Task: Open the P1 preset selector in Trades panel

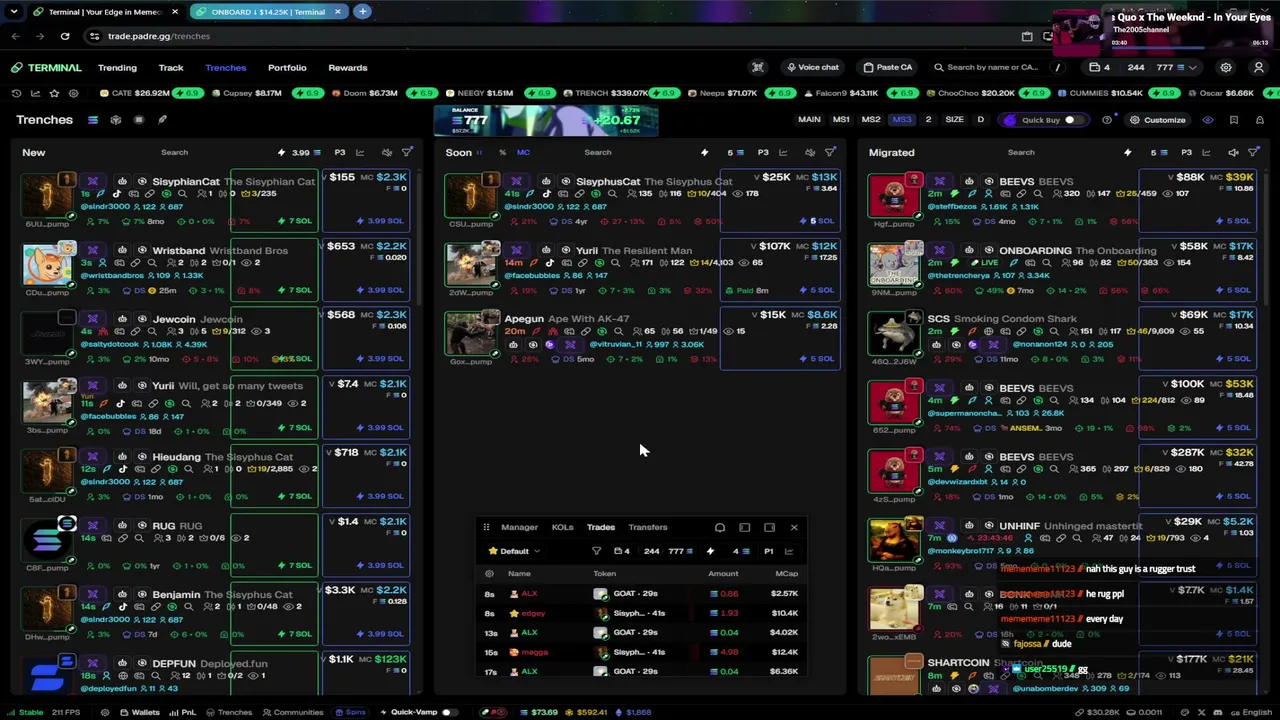Action: pos(769,551)
